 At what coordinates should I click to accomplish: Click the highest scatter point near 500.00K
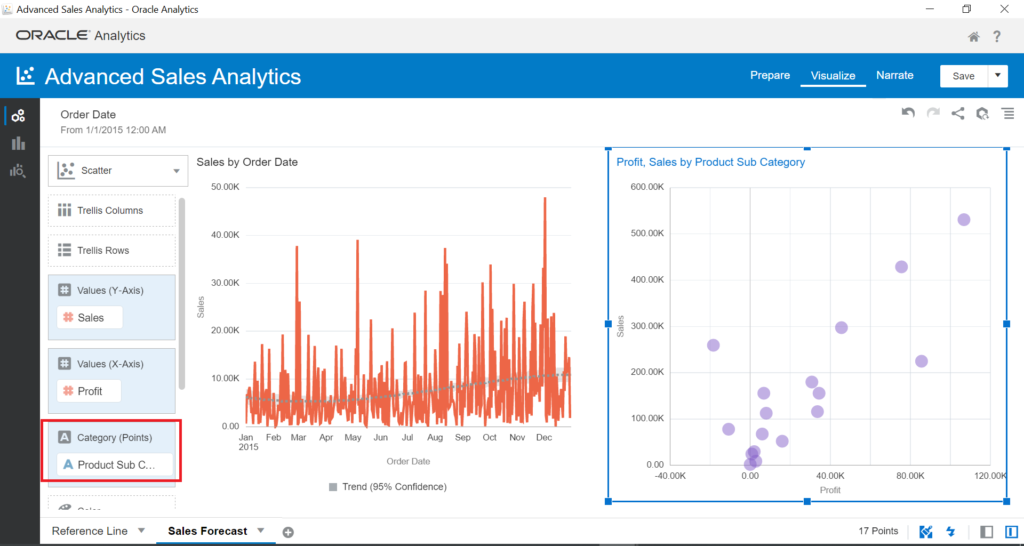pyautogui.click(x=964, y=219)
